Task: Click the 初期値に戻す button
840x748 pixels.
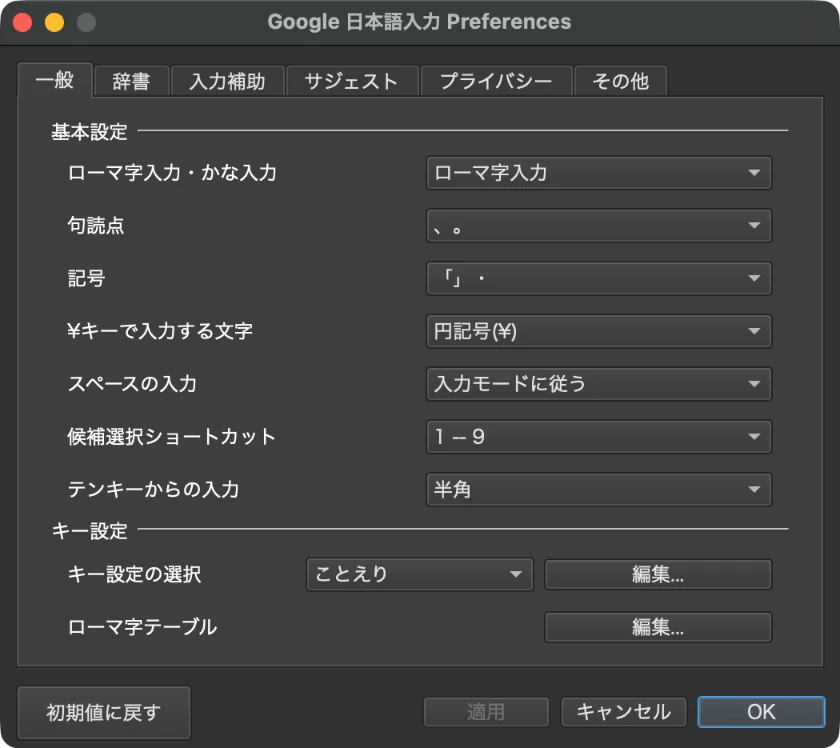Action: (x=104, y=713)
